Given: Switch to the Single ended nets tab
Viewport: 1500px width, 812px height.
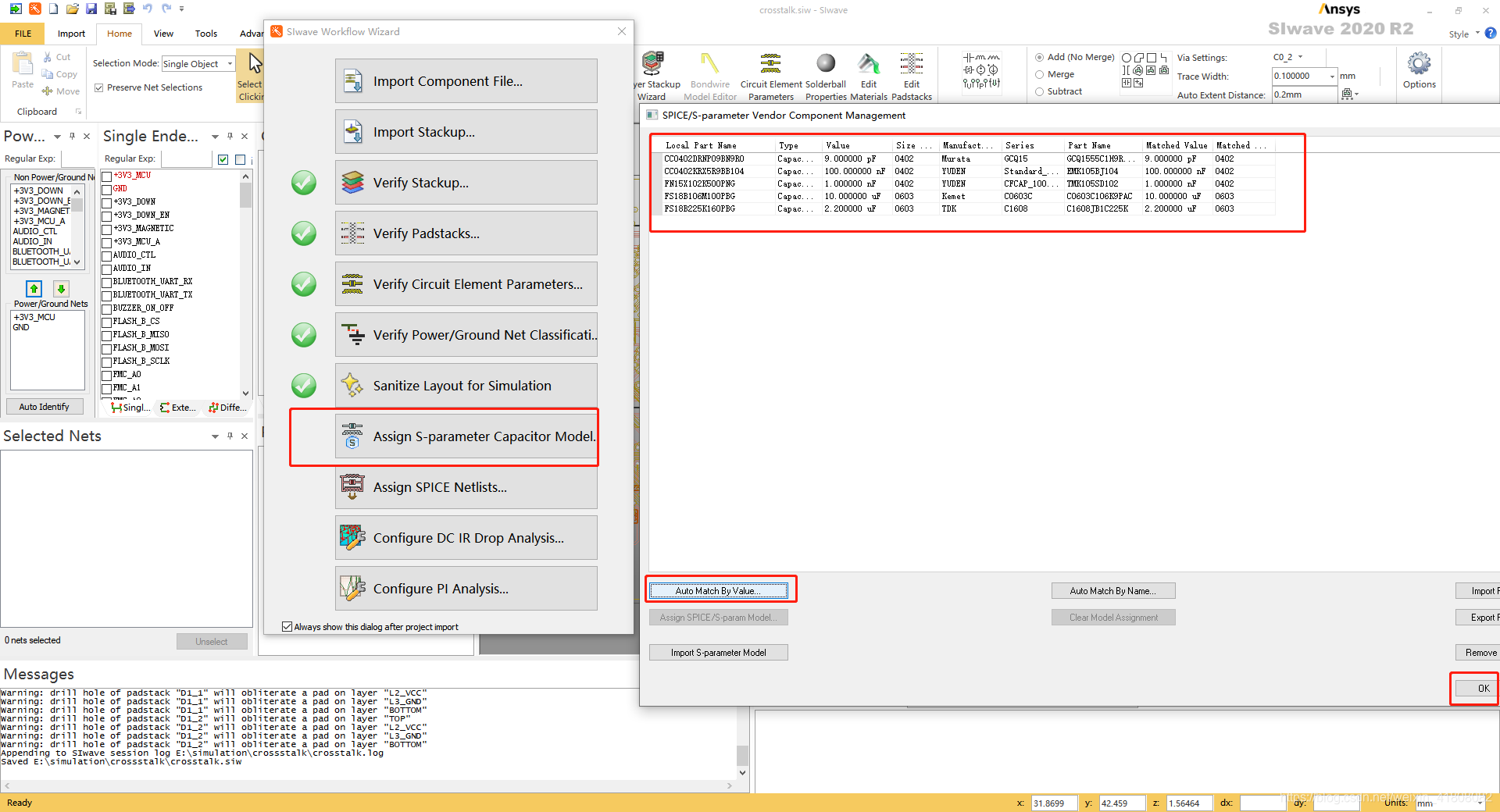Looking at the screenshot, I should [x=130, y=408].
